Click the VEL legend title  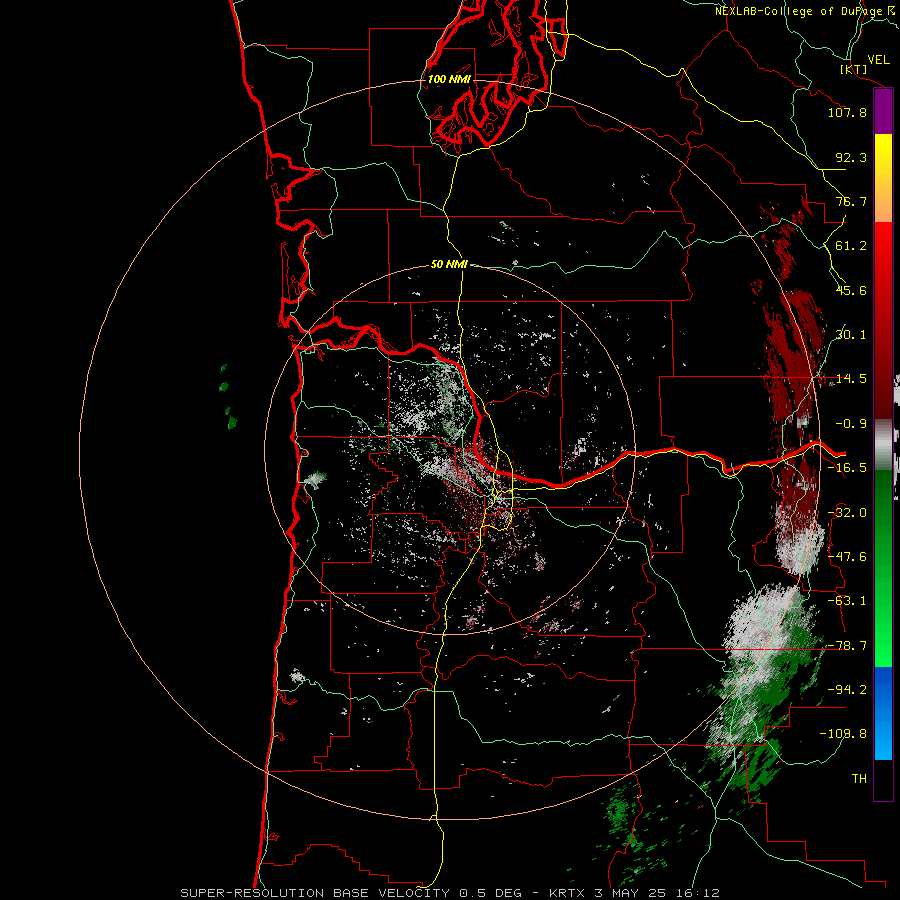(878, 60)
